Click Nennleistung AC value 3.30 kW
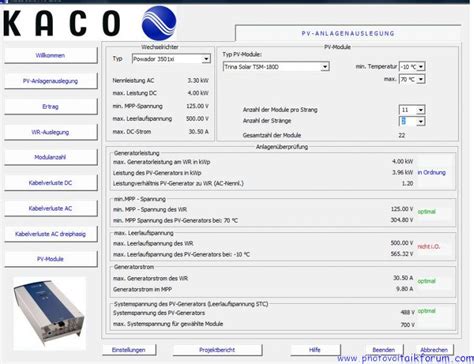This screenshot has width=474, height=364. click(198, 81)
